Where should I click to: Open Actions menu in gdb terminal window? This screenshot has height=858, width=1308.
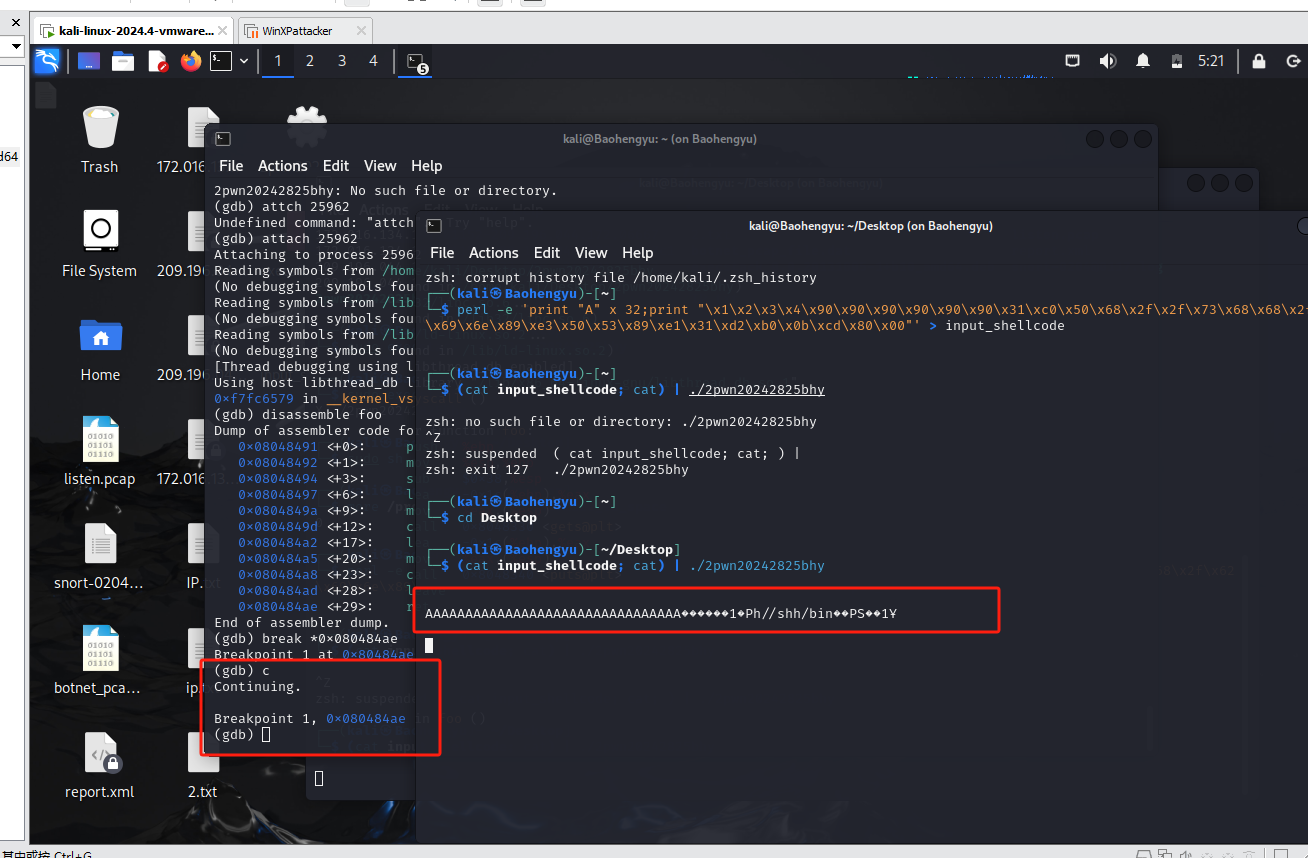point(283,166)
